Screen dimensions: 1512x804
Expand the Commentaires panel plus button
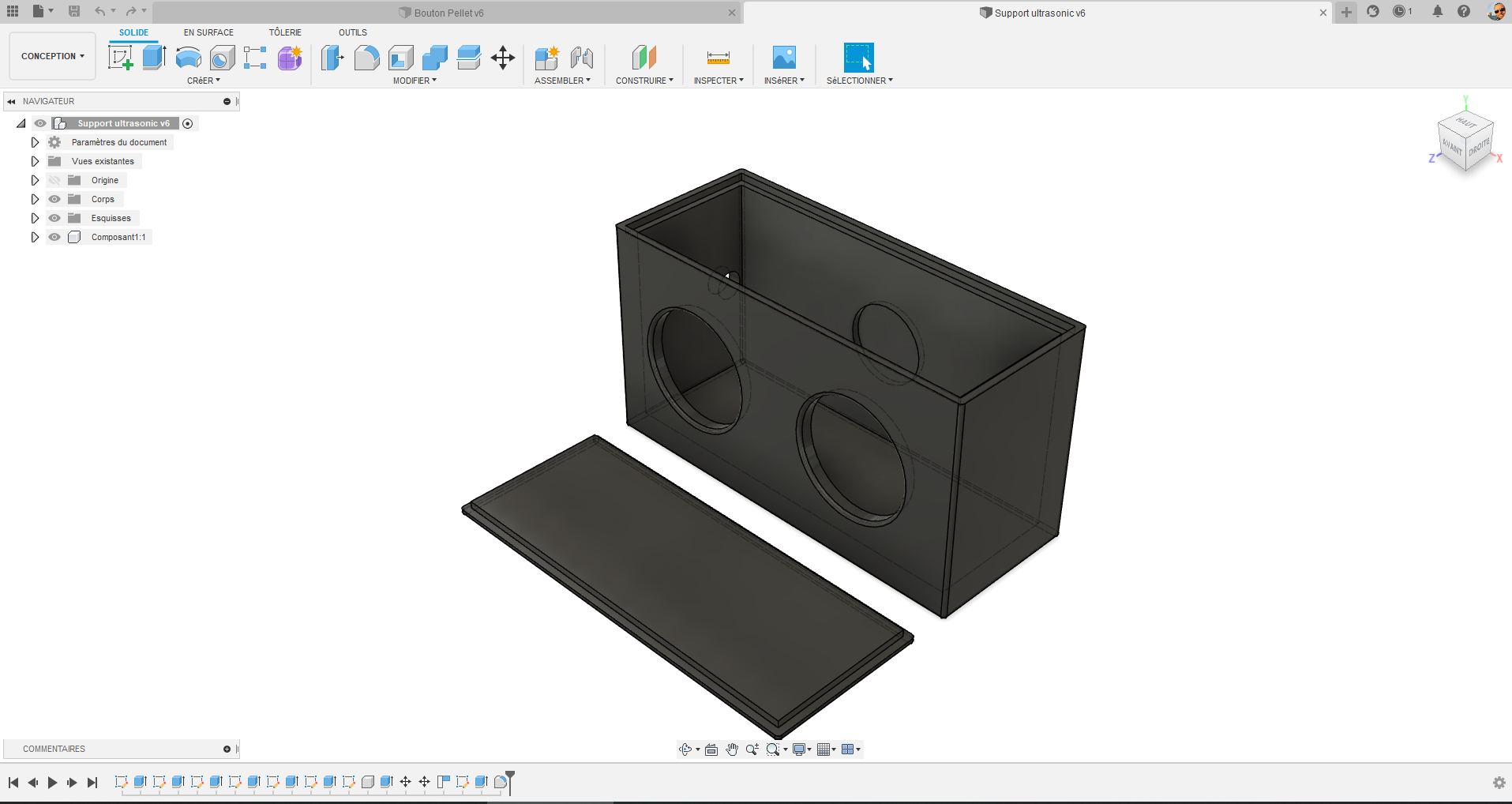coord(227,749)
